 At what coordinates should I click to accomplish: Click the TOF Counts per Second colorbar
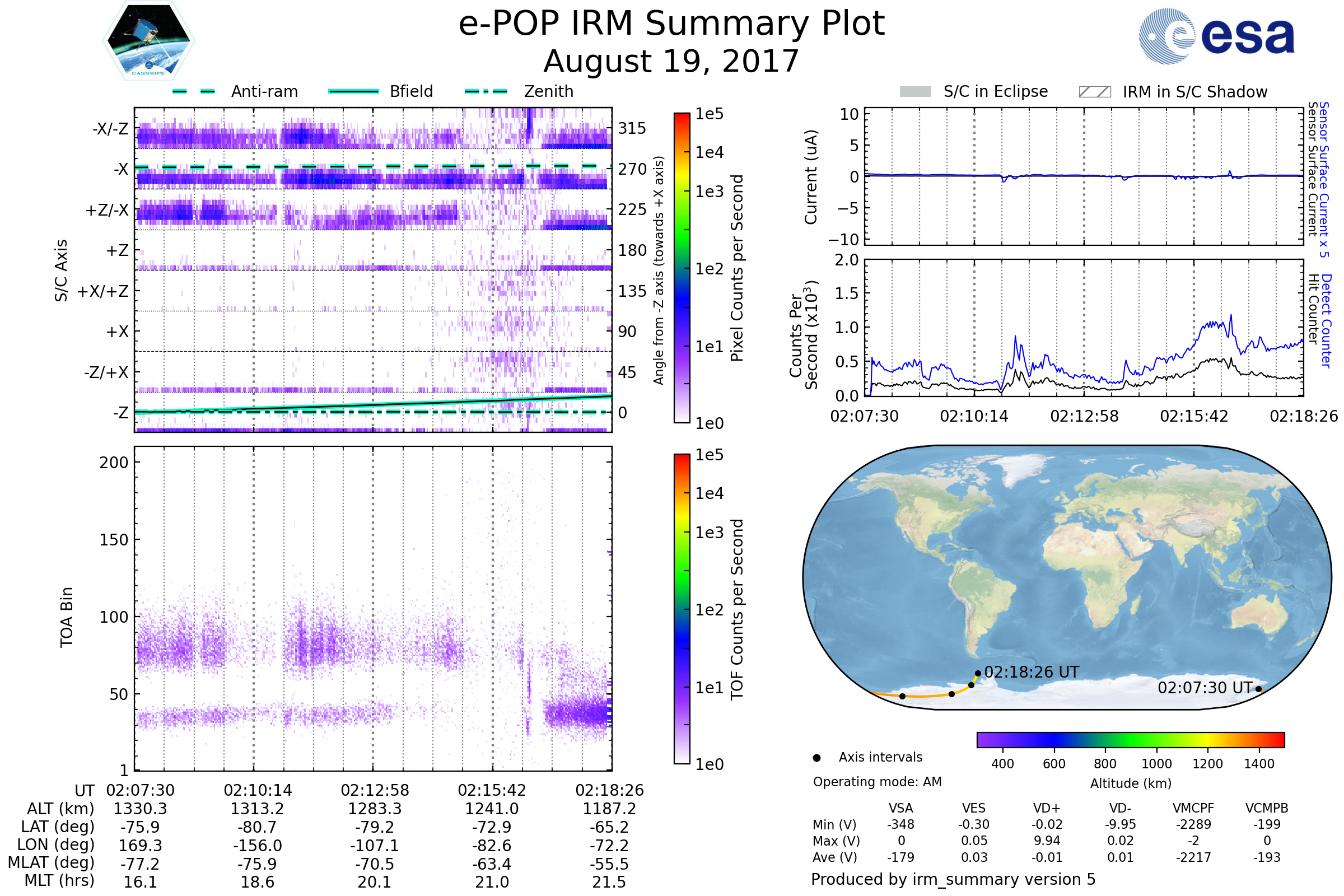682,609
